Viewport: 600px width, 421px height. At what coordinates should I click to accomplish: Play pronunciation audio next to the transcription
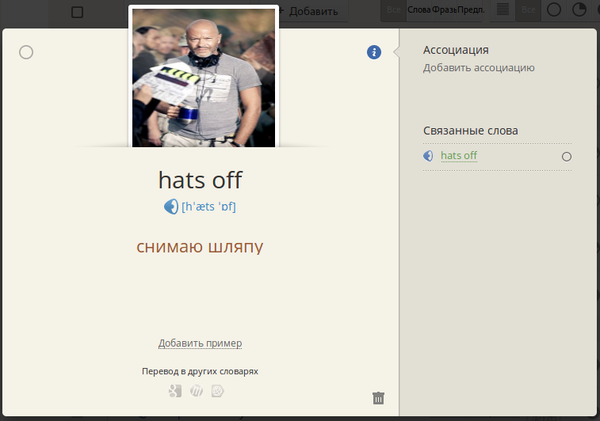(171, 207)
